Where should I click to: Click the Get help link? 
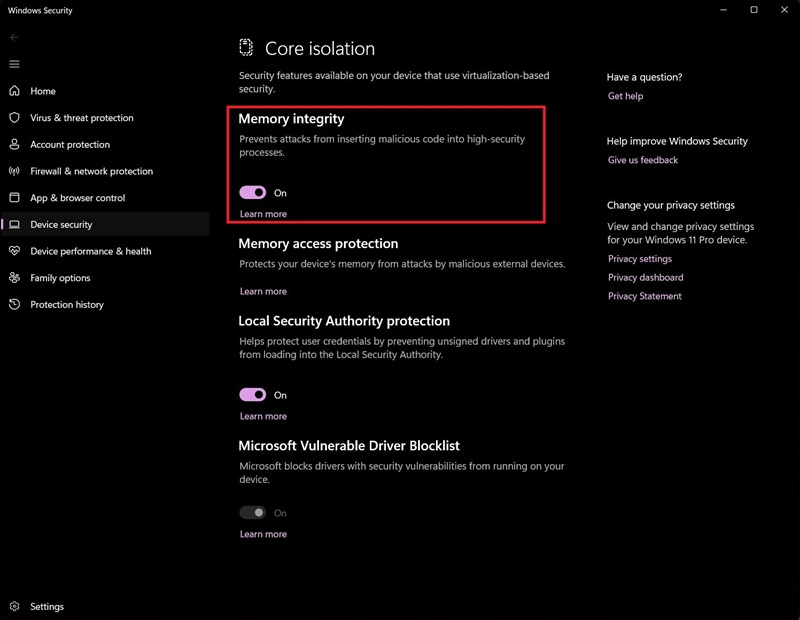pyautogui.click(x=625, y=96)
